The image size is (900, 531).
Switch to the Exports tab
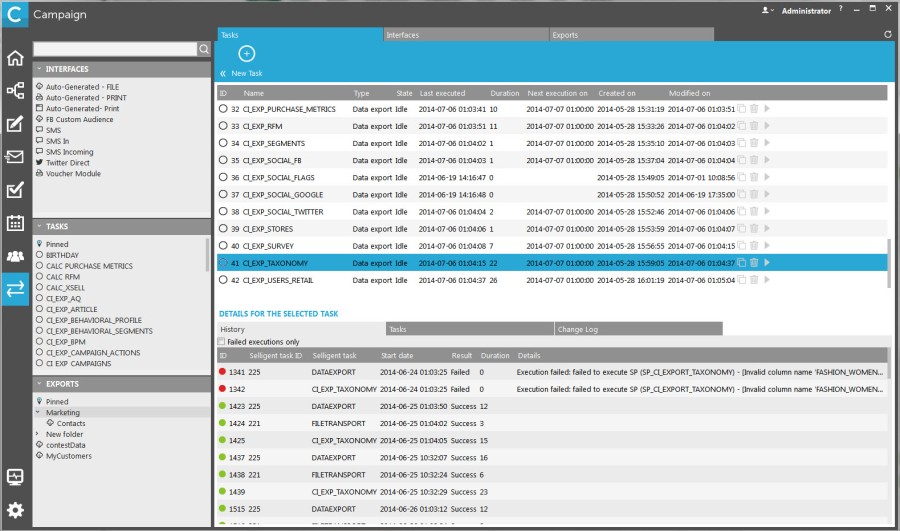tap(630, 35)
